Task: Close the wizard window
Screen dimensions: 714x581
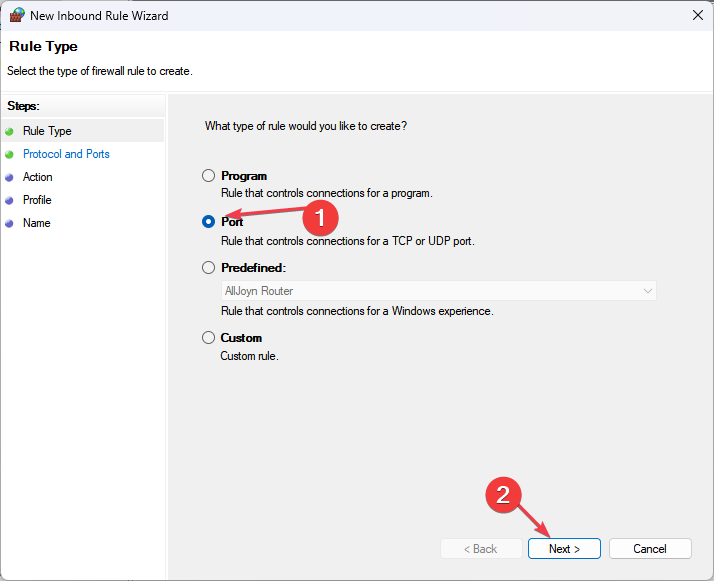Action: (x=696, y=16)
